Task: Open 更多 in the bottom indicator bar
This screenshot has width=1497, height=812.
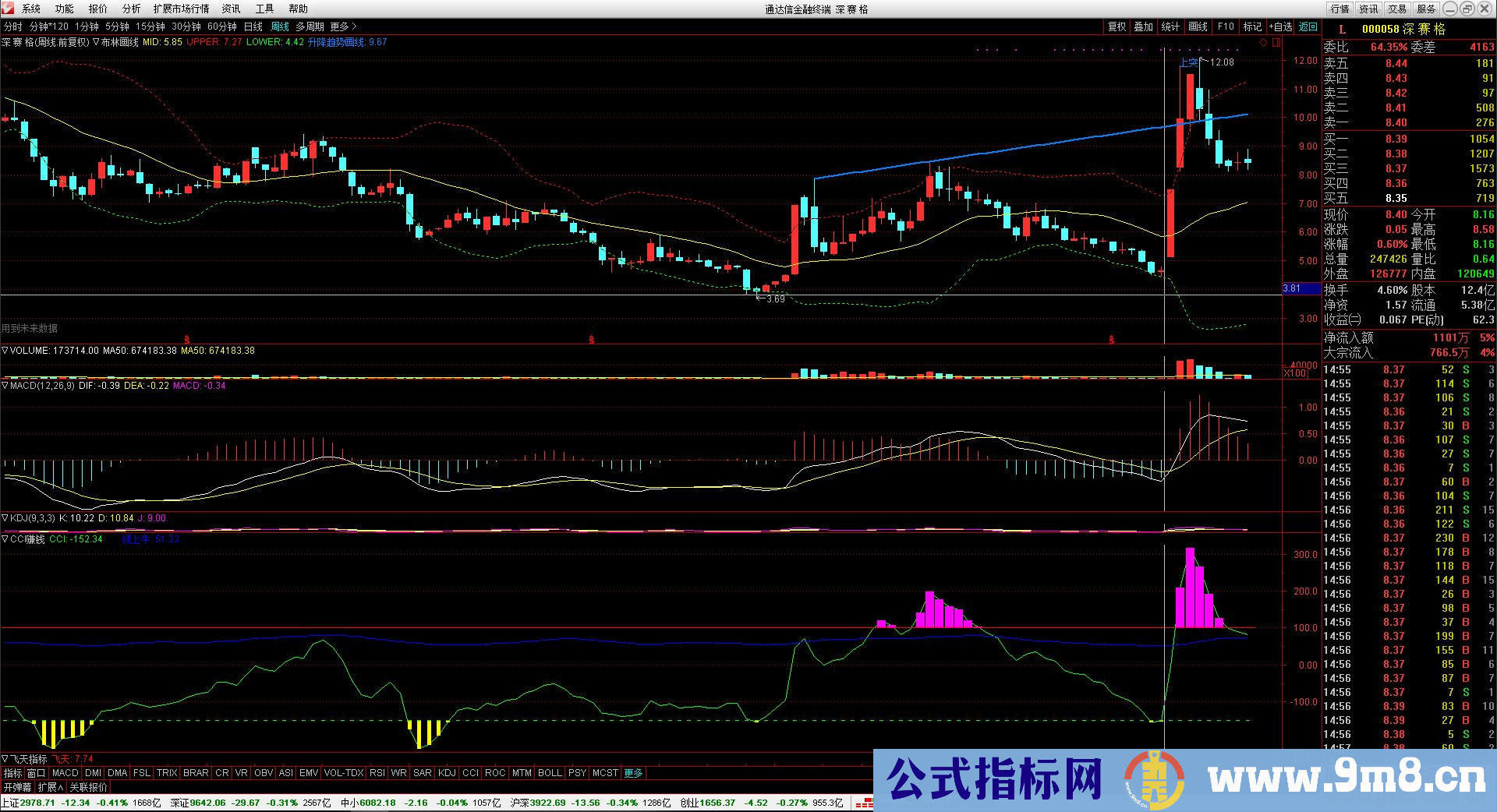Action: [635, 773]
